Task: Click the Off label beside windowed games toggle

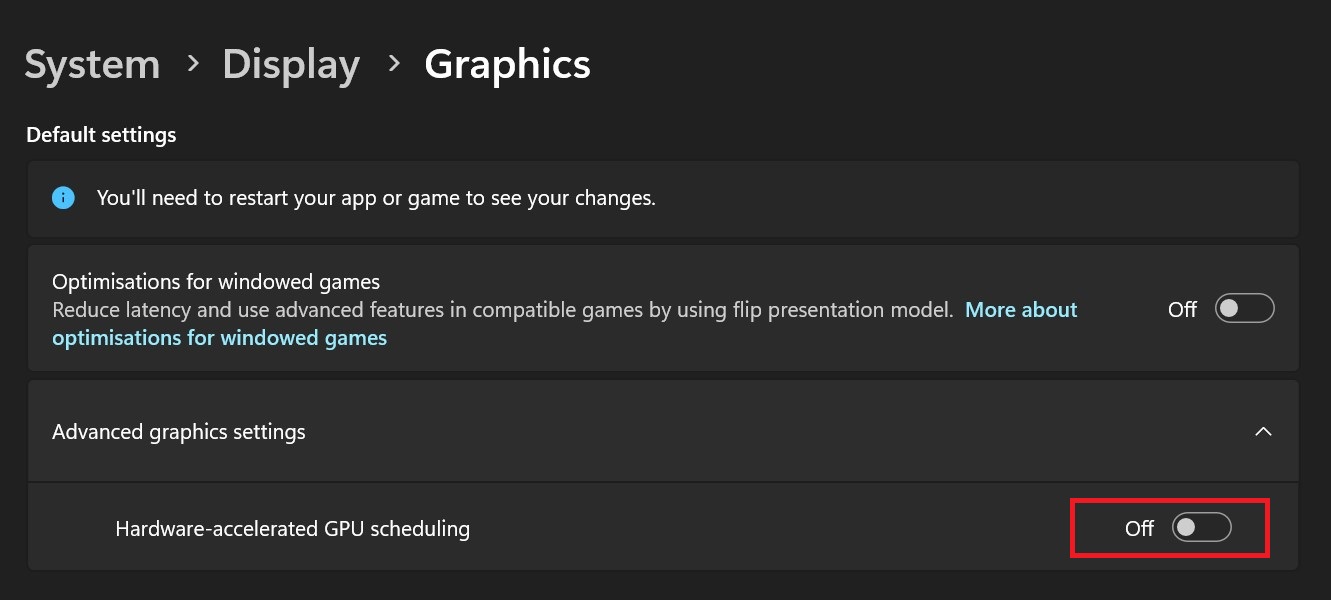Action: (1182, 310)
